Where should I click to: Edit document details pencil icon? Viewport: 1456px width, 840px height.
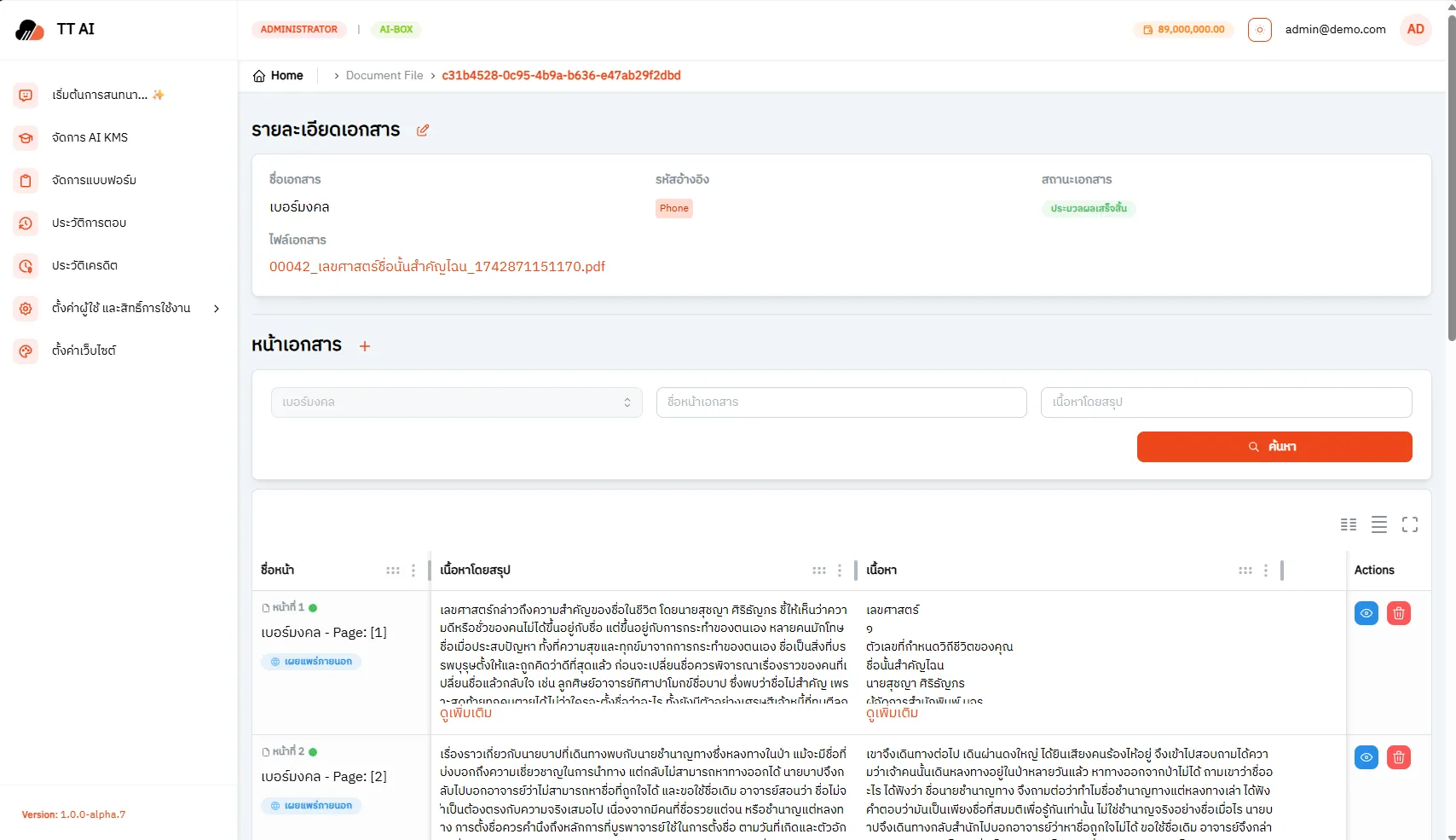(423, 130)
